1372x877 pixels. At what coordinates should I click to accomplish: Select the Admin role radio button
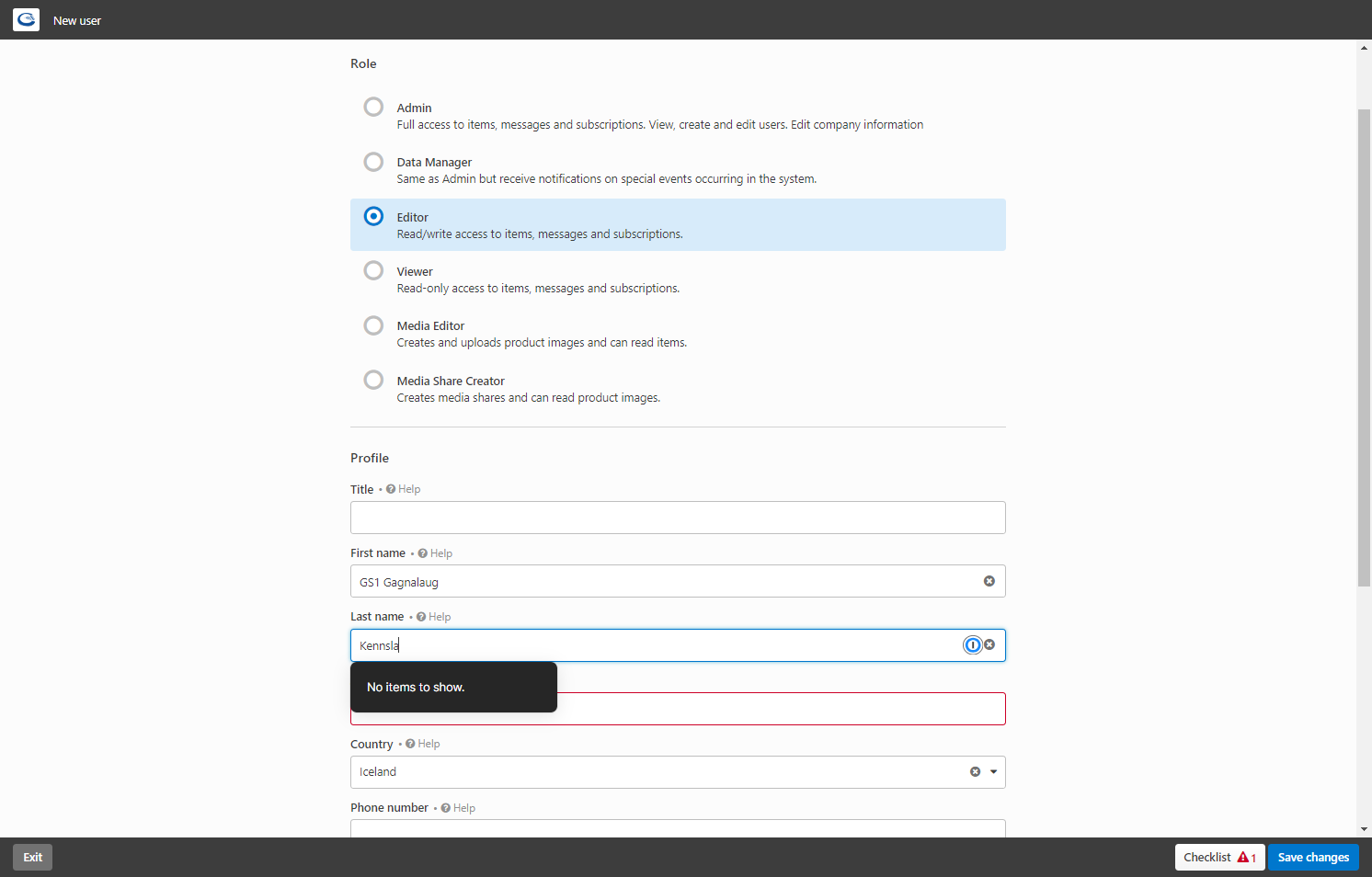pyautogui.click(x=373, y=107)
